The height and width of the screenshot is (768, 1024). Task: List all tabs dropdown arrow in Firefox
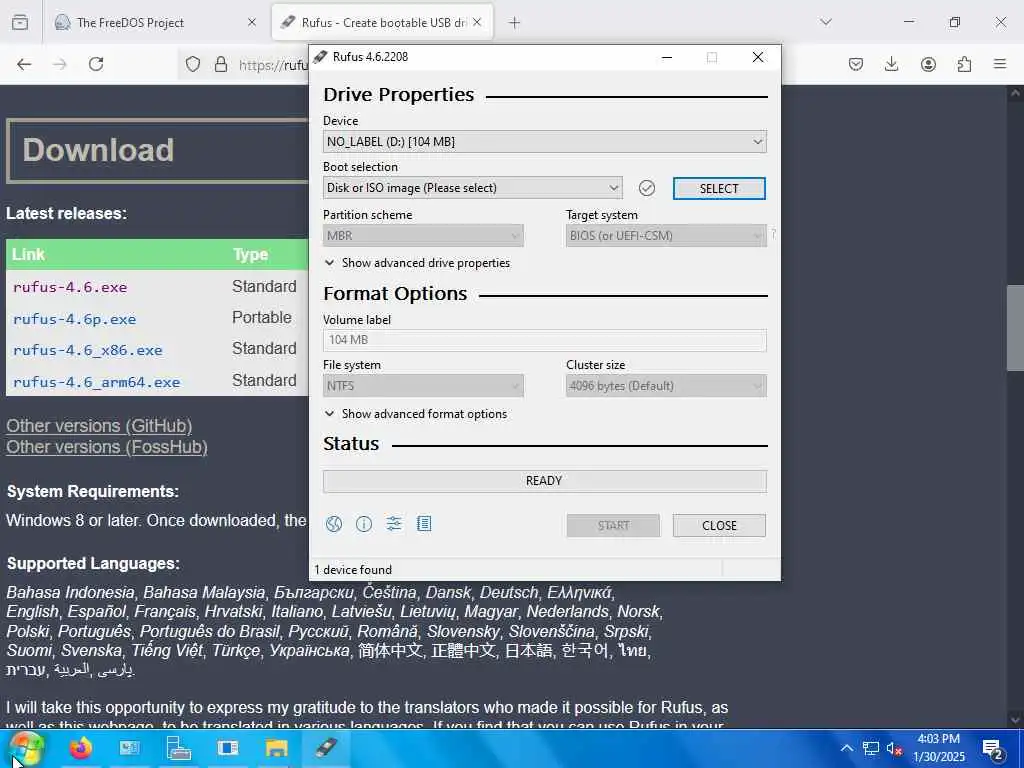(826, 22)
